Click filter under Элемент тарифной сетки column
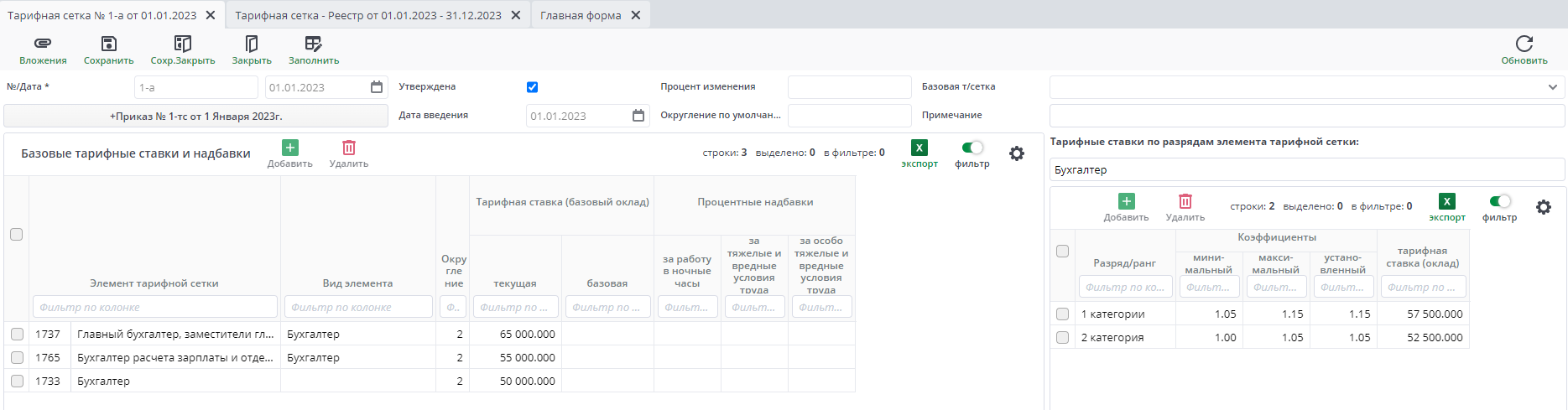Image resolution: width=1568 pixels, height=410 pixels. [x=154, y=307]
